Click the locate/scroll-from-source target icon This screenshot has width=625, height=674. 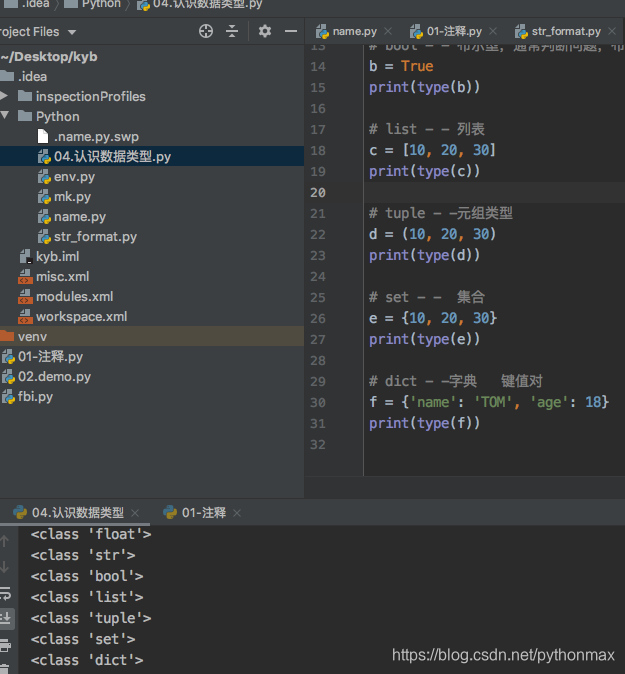[206, 31]
